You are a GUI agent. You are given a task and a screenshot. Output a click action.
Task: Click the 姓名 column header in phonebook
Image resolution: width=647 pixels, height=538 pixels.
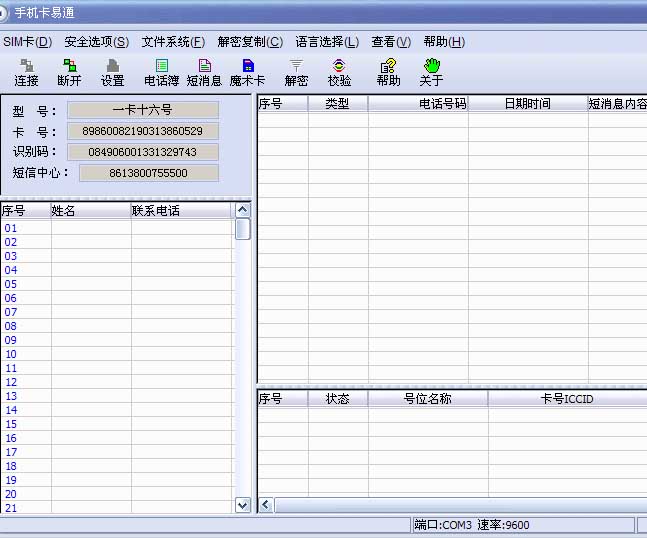[x=91, y=210]
